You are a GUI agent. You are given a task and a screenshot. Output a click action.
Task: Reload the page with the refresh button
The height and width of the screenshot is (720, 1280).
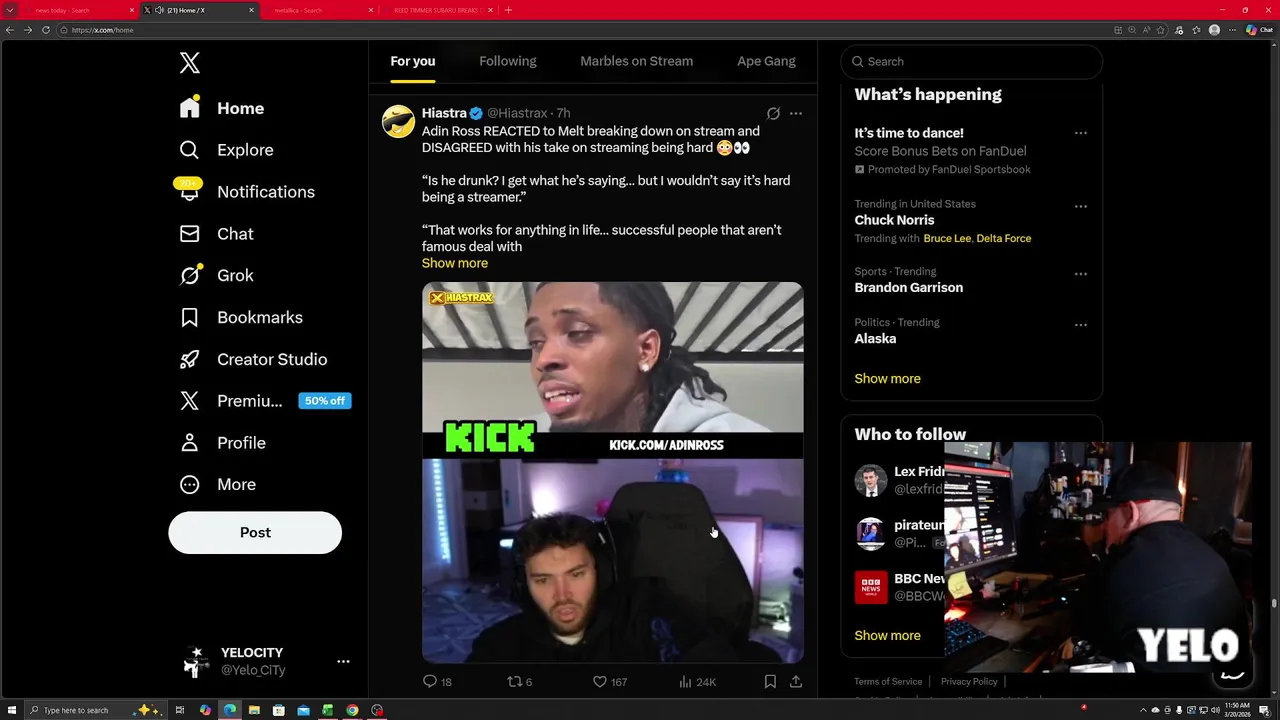pos(46,30)
